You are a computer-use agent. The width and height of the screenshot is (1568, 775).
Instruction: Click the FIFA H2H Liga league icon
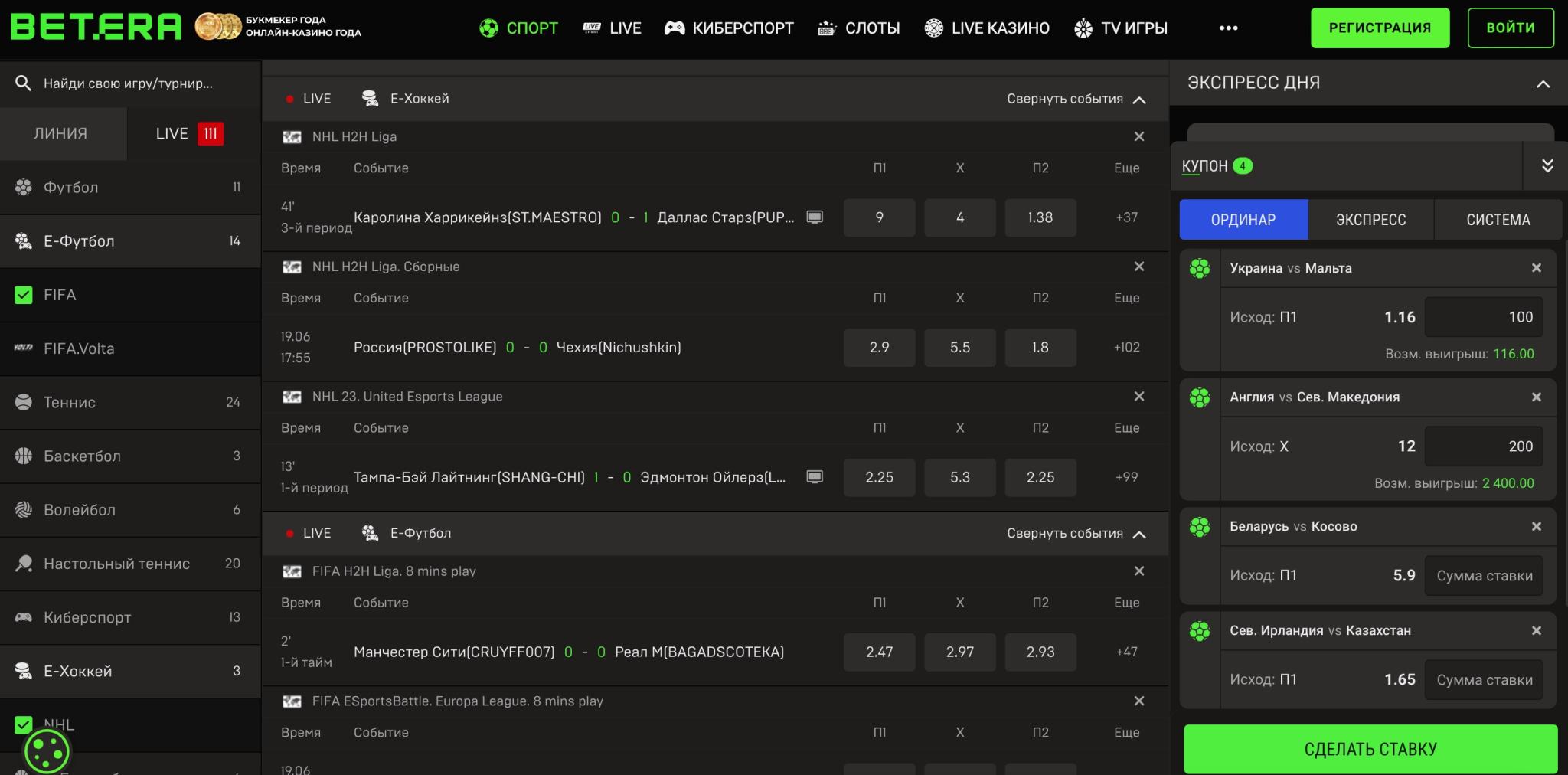(292, 571)
